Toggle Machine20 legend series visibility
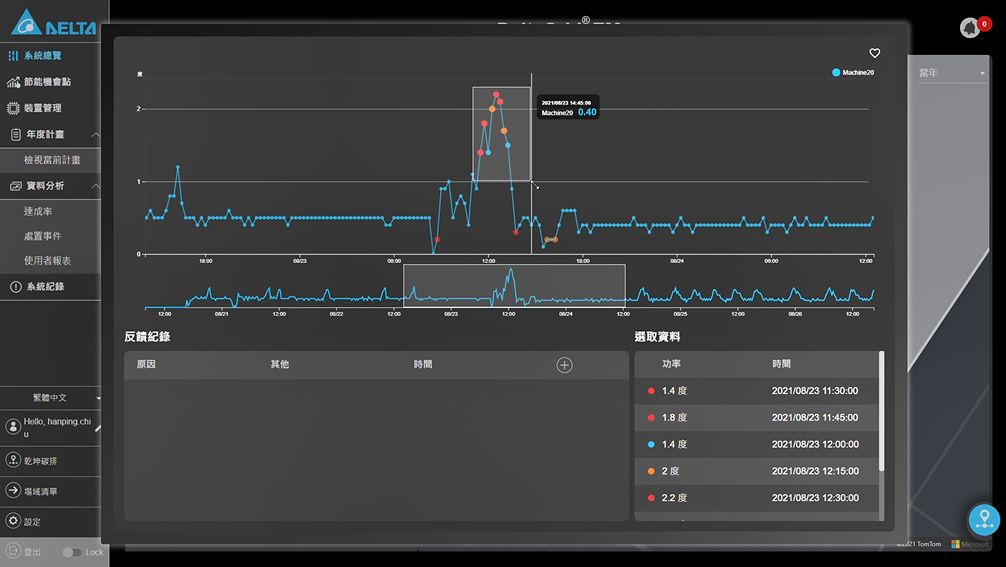The image size is (1006, 567). coord(853,73)
